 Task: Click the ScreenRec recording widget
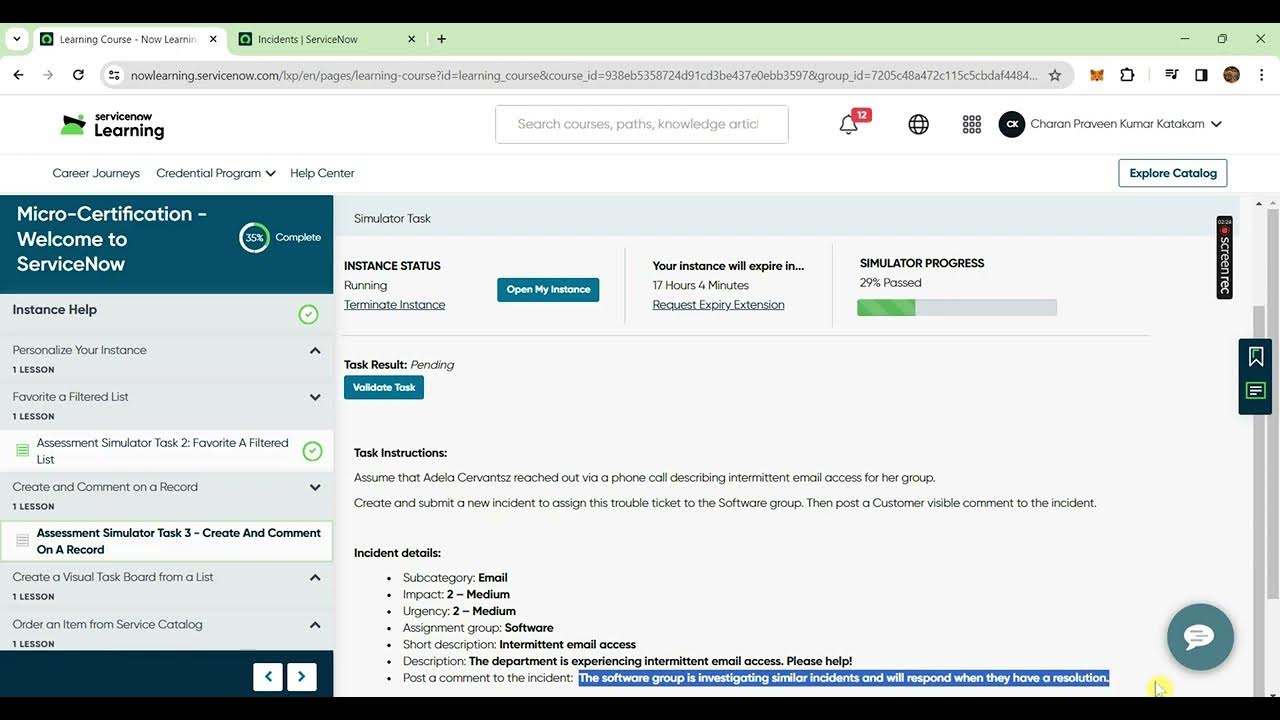point(1224,257)
